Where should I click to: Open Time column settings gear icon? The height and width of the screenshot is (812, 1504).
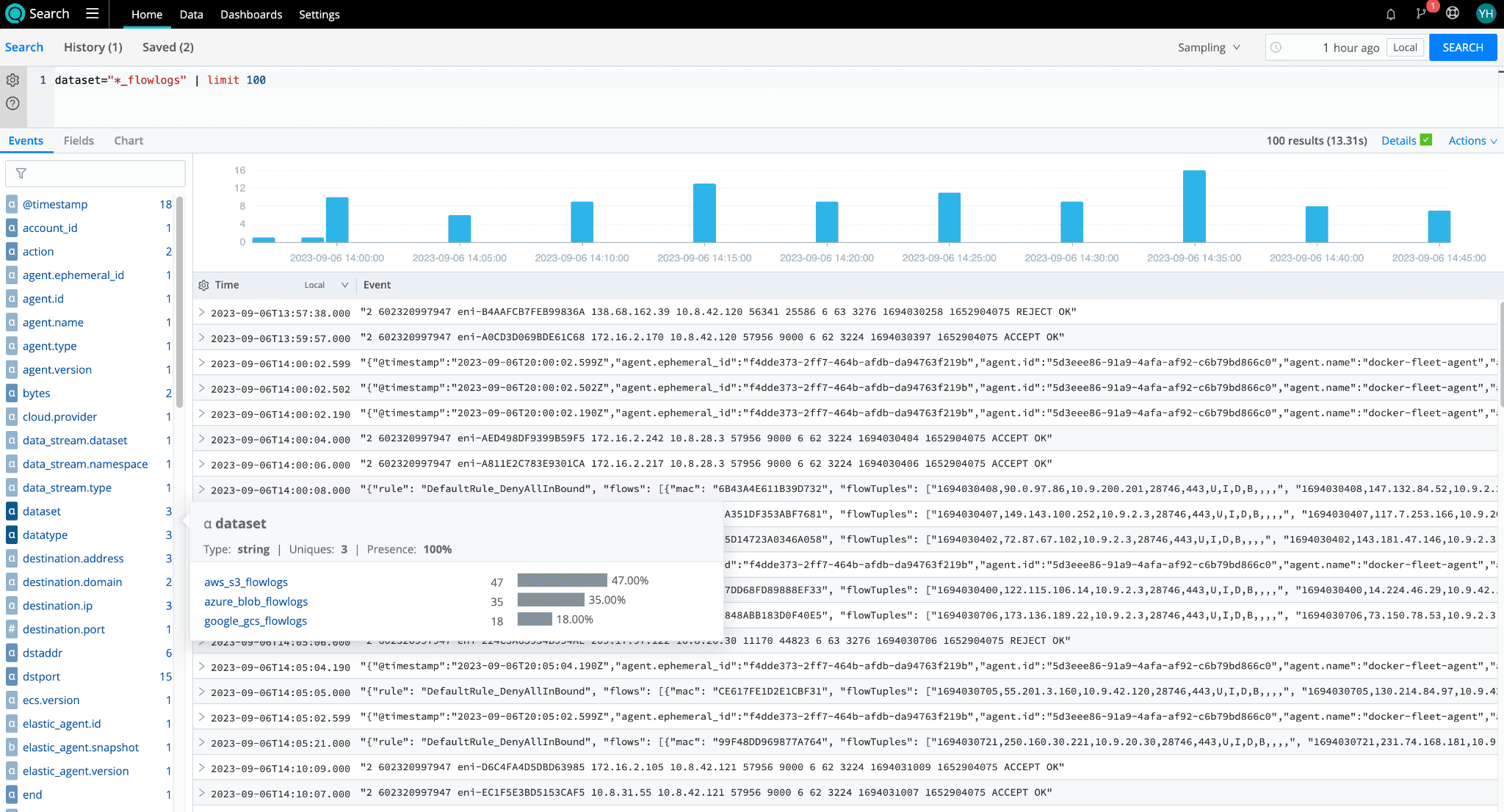point(204,285)
